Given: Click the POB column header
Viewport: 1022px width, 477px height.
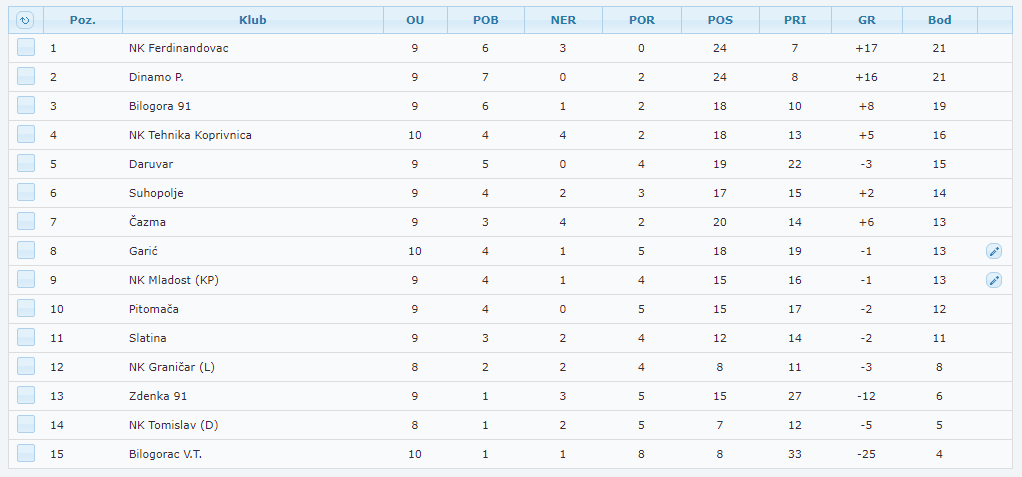Looking at the screenshot, I should (486, 20).
